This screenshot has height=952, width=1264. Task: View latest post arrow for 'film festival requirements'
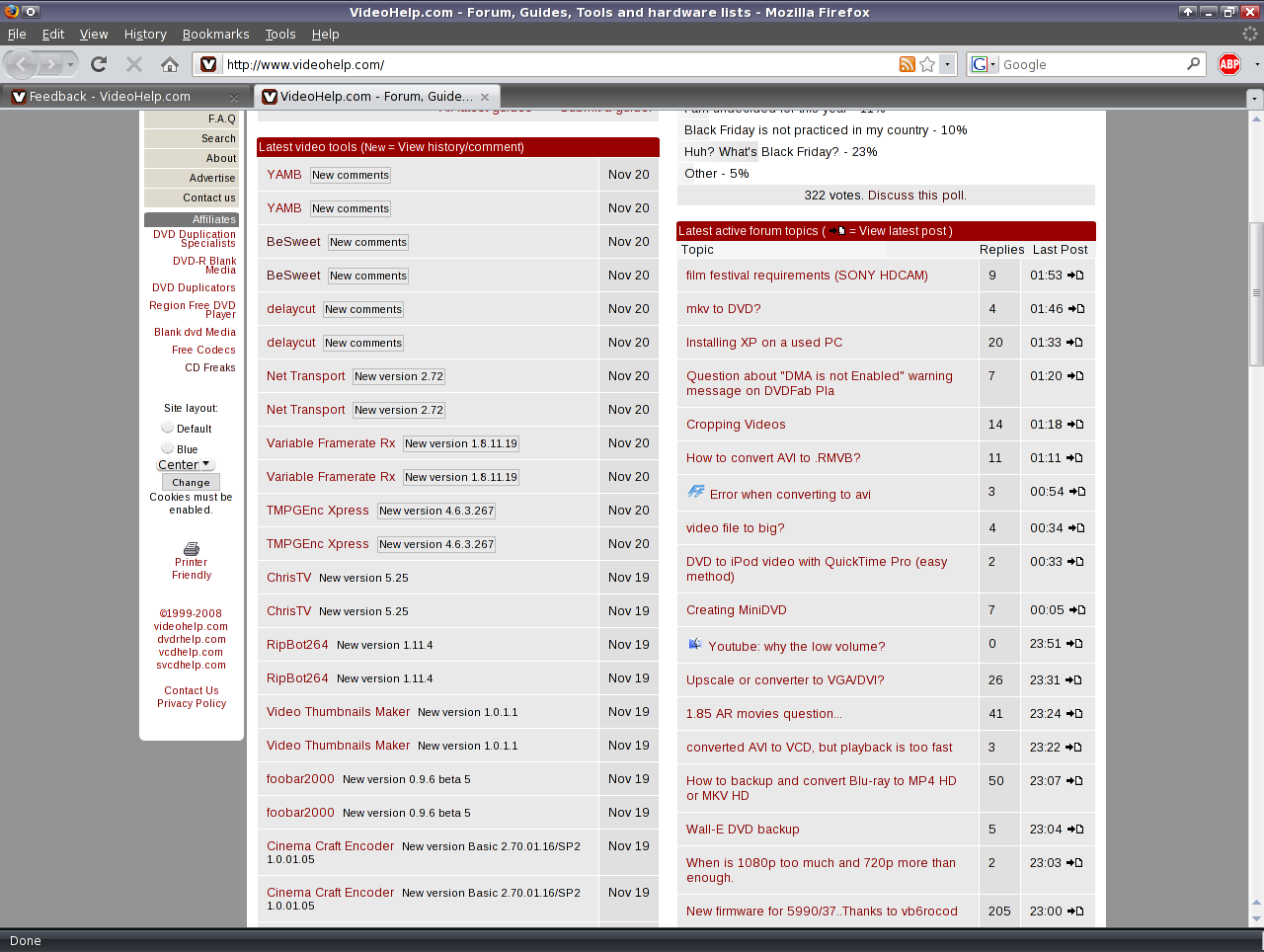pyautogui.click(x=1075, y=276)
